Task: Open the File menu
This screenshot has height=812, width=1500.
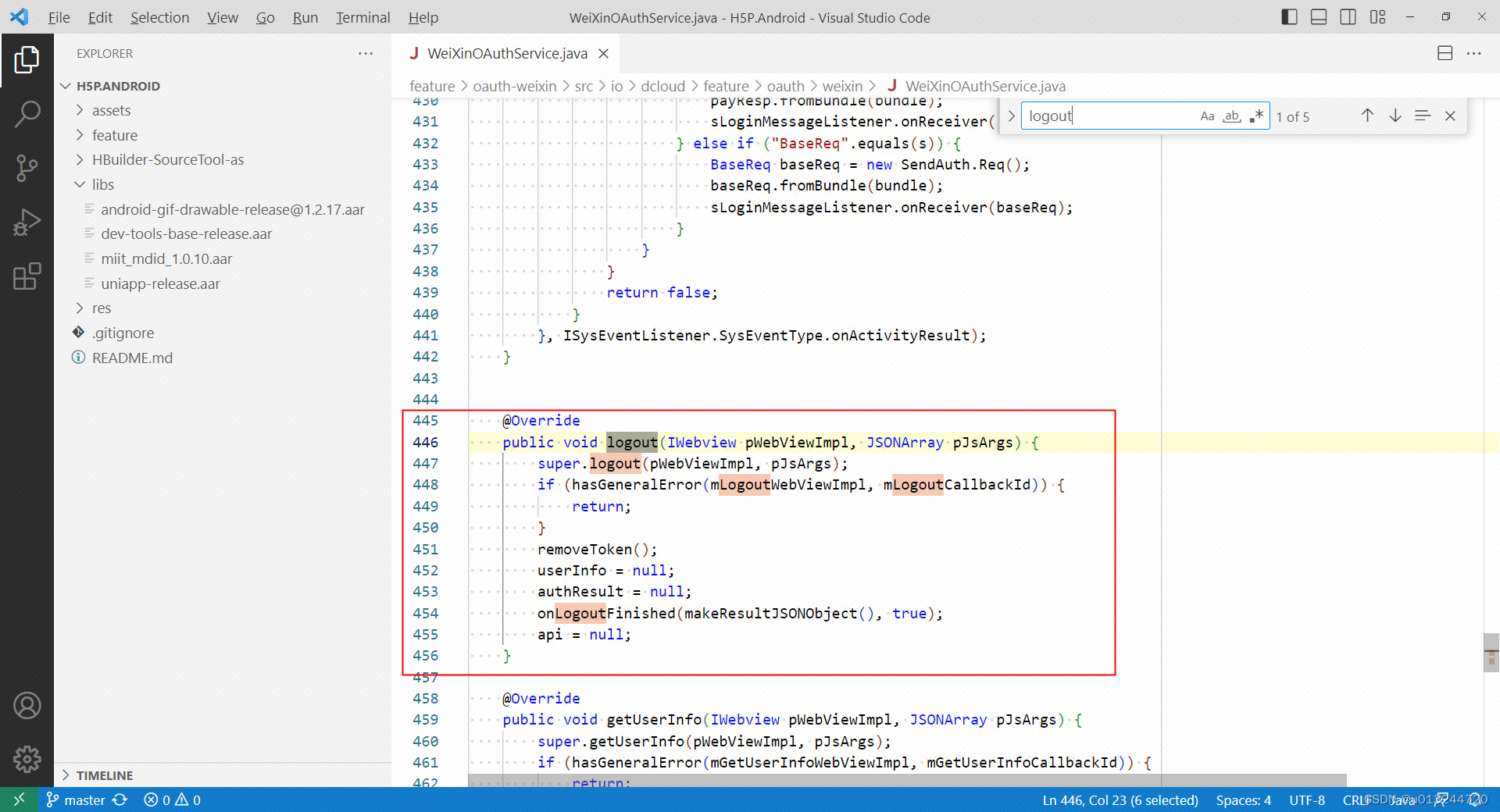Action: (x=59, y=17)
